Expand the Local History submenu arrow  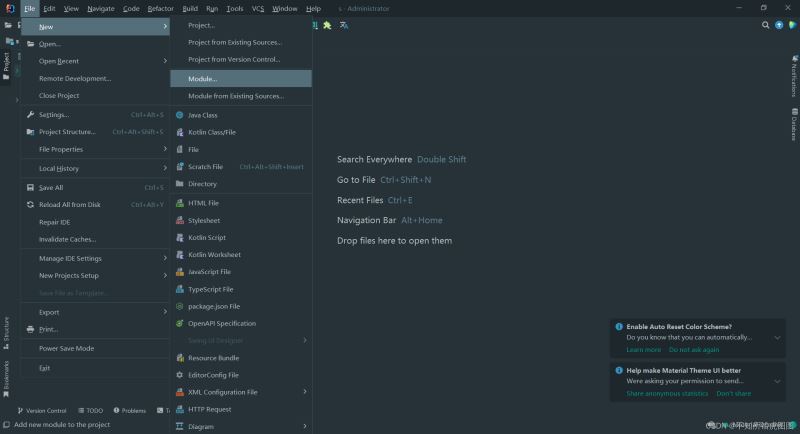pos(165,168)
